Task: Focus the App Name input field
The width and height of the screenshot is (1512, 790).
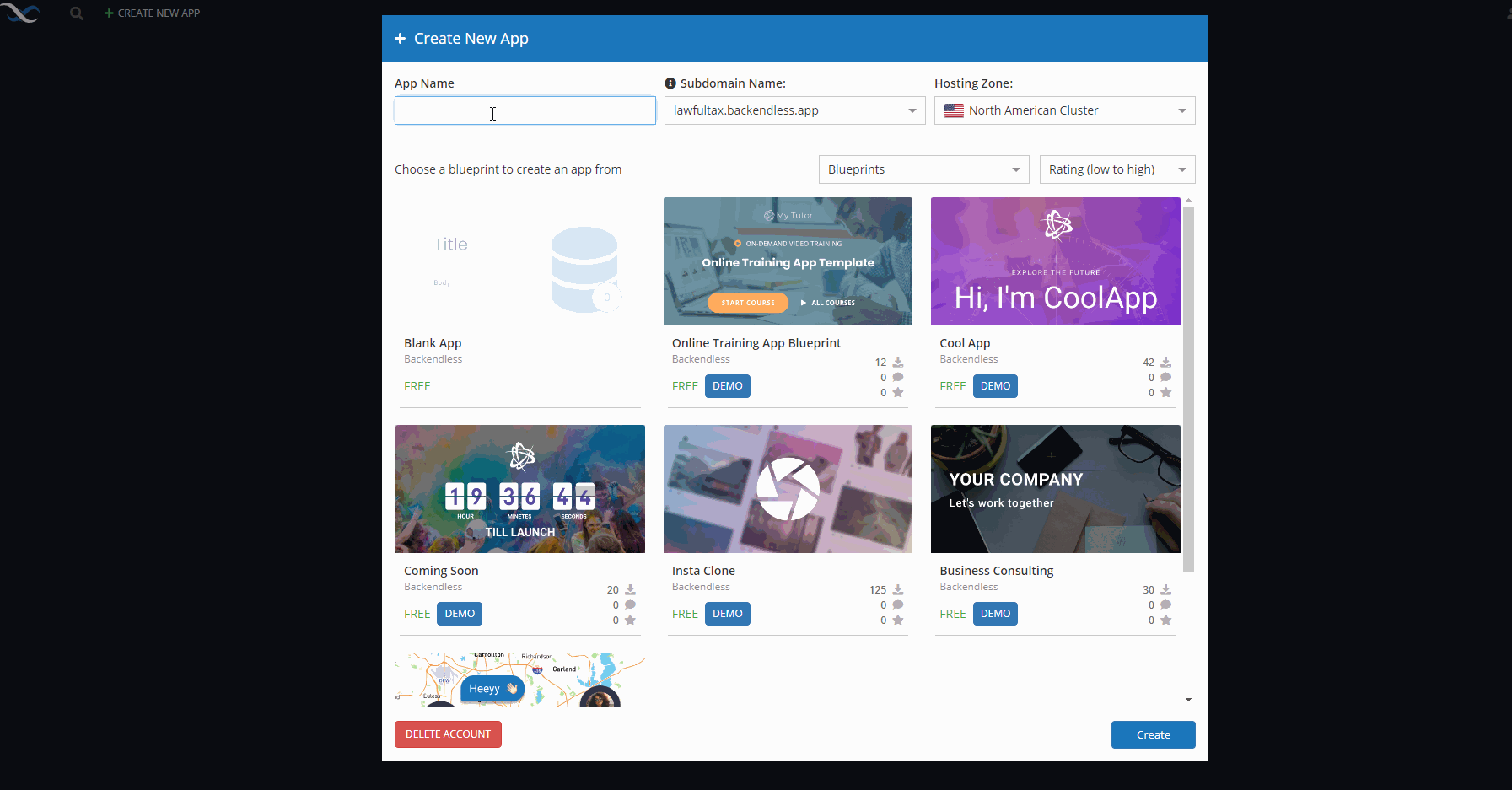Action: coord(525,110)
